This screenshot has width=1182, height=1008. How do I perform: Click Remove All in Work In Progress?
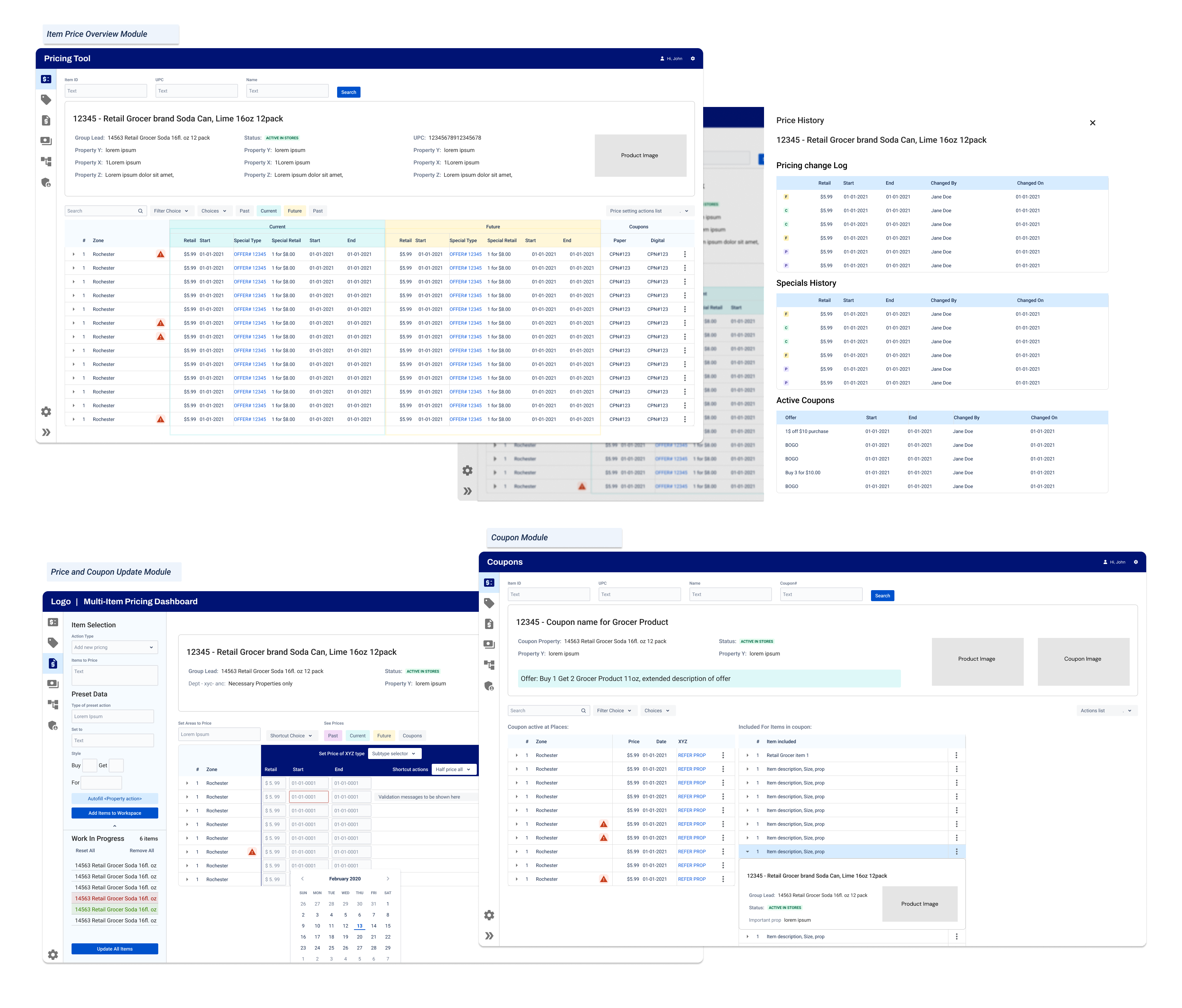click(x=141, y=850)
